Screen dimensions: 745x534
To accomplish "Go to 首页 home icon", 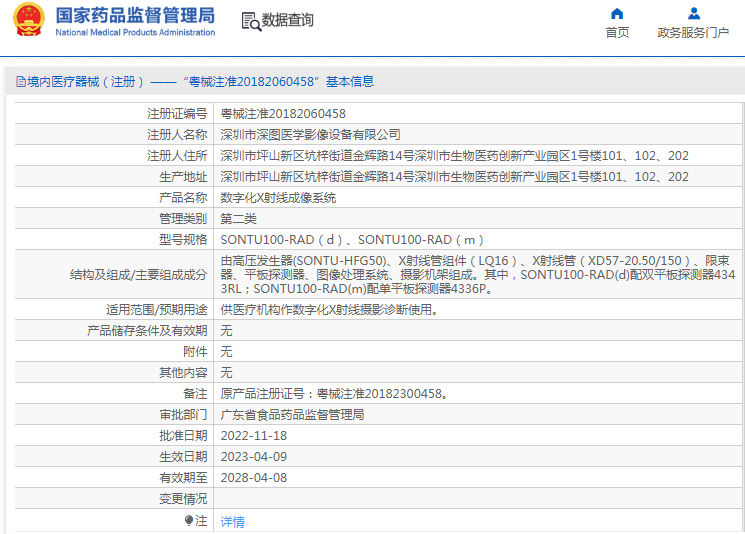I will coord(617,13).
